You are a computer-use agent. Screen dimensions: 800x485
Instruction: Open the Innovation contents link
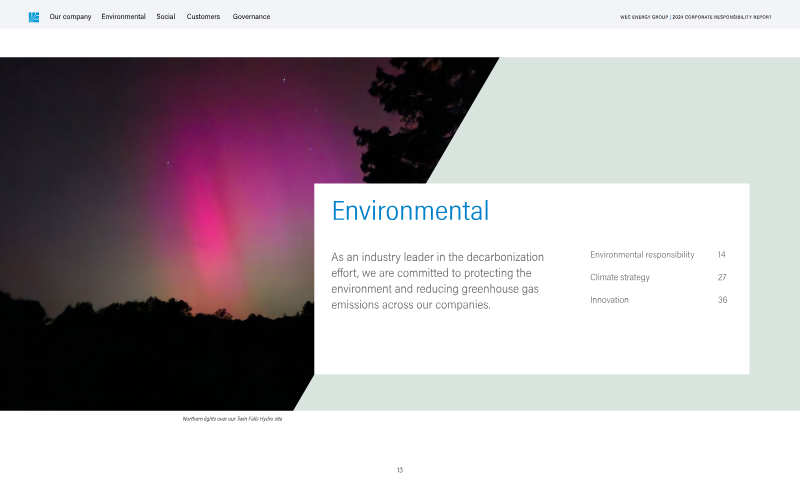coord(609,300)
